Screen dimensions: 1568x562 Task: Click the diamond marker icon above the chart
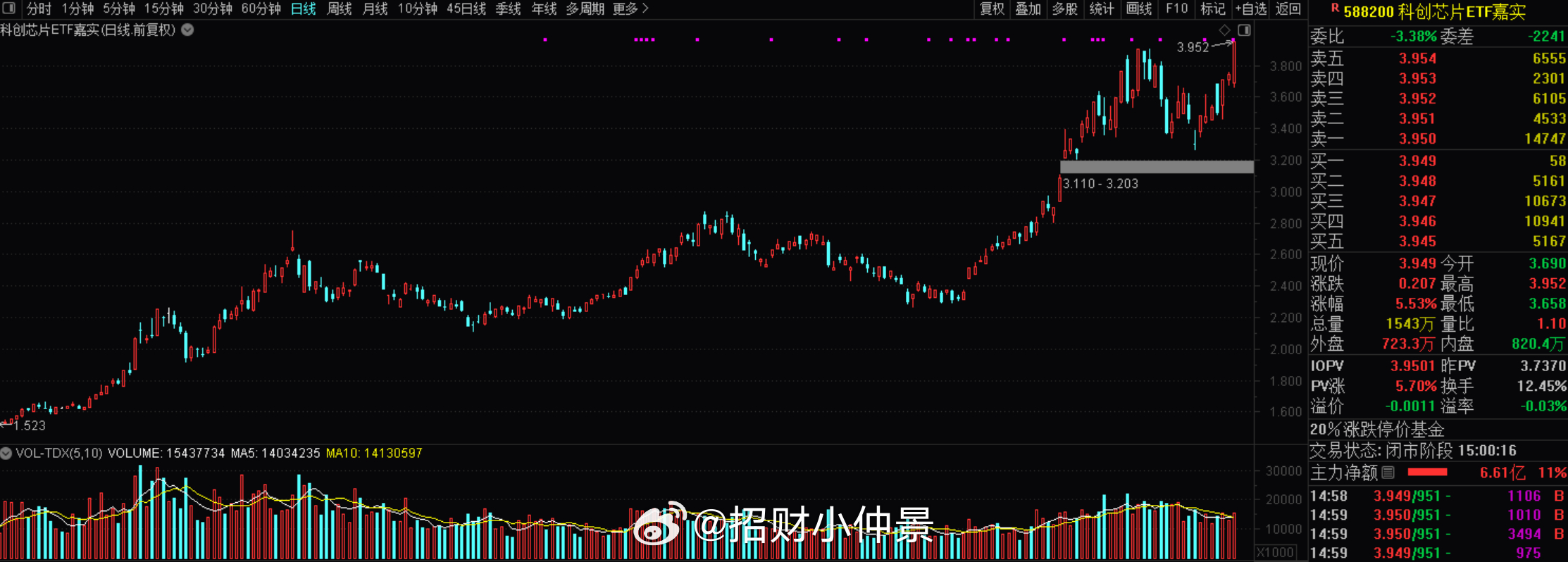(1224, 30)
